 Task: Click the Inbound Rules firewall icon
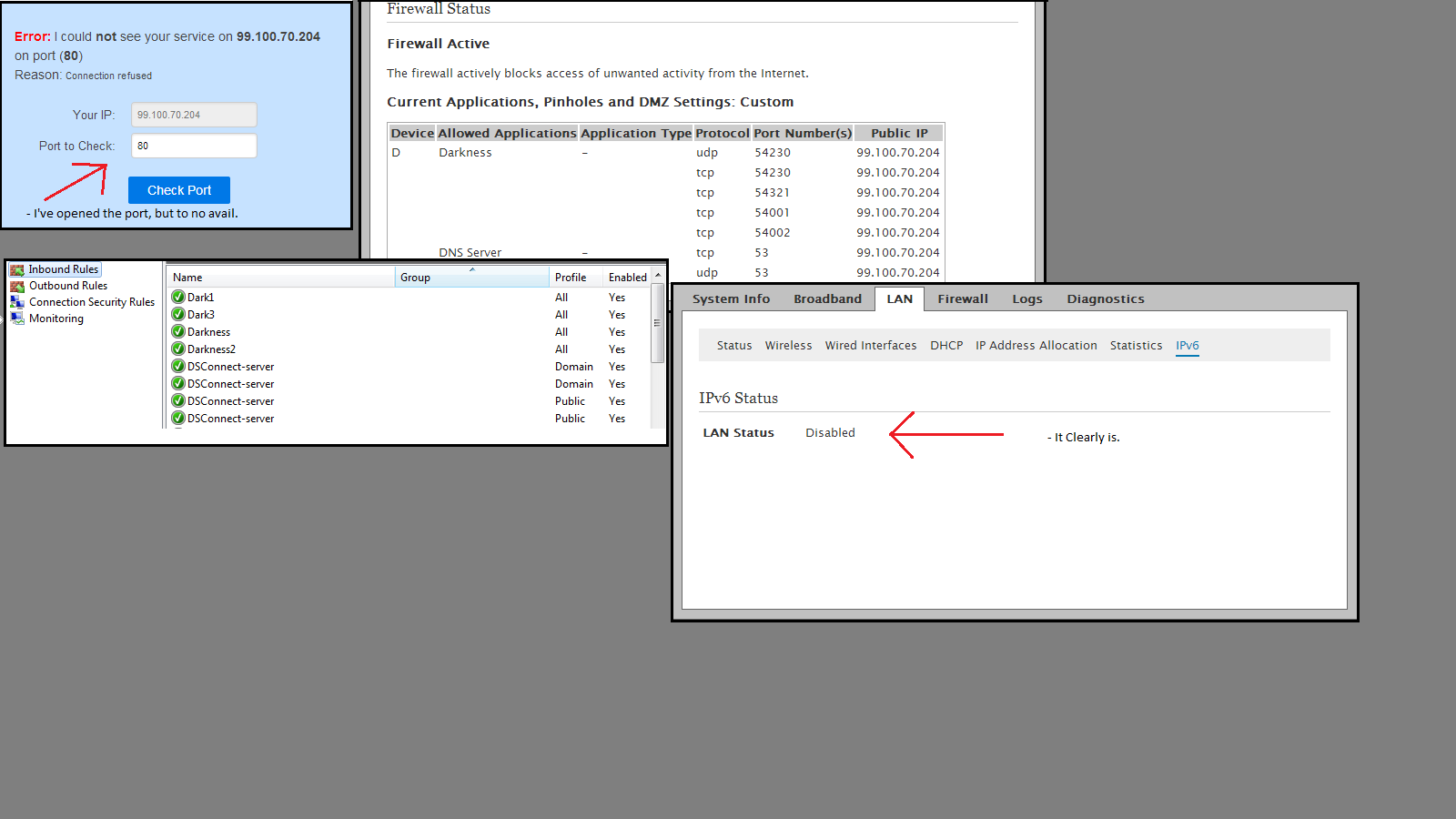[x=17, y=269]
